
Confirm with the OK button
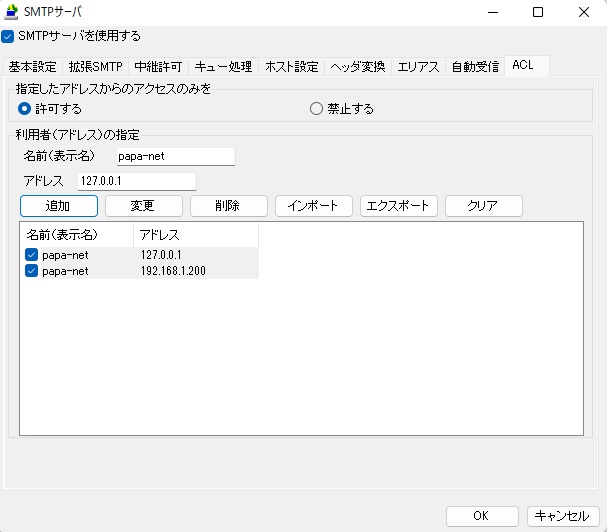(482, 516)
